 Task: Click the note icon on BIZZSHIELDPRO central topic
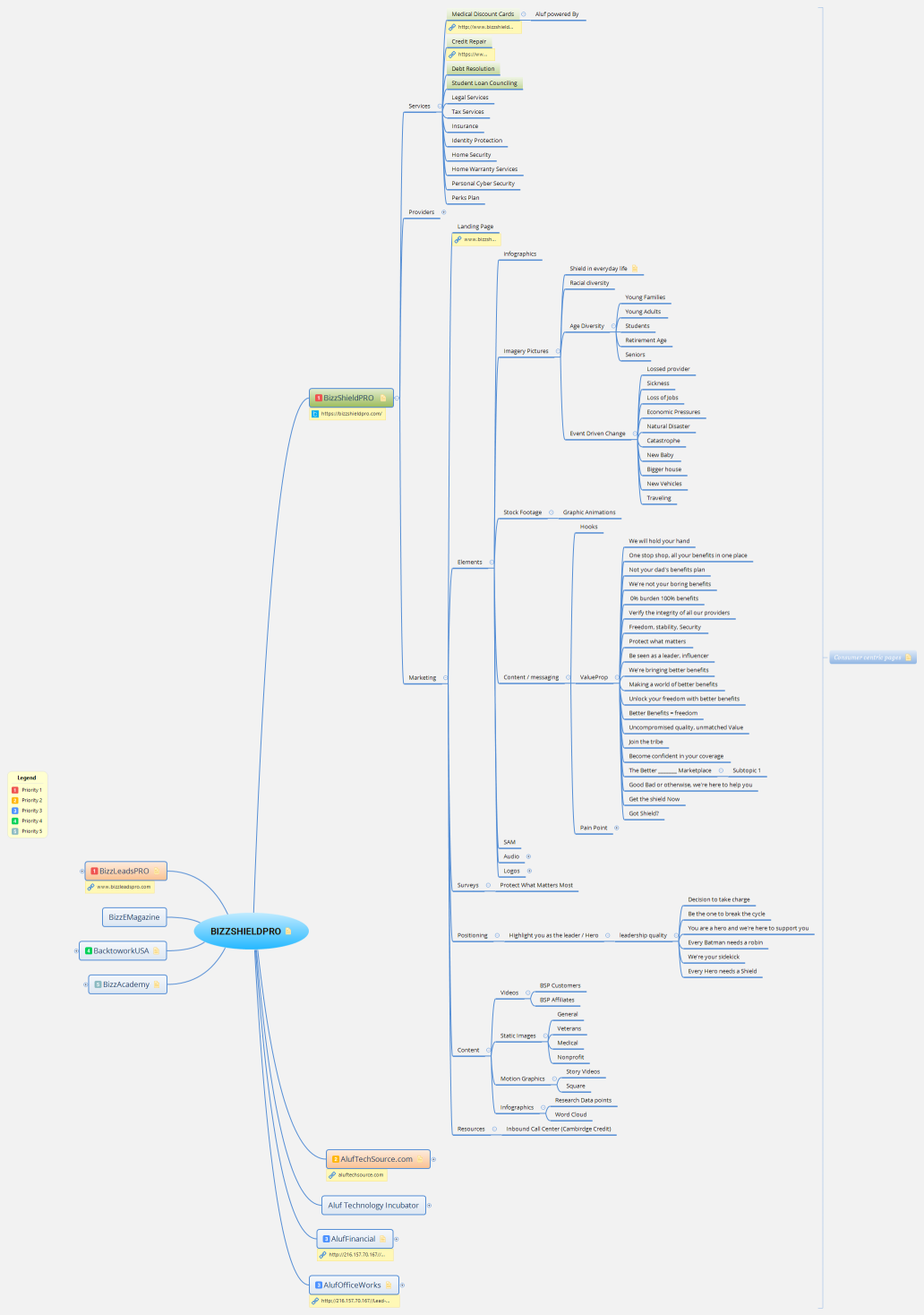tap(288, 932)
